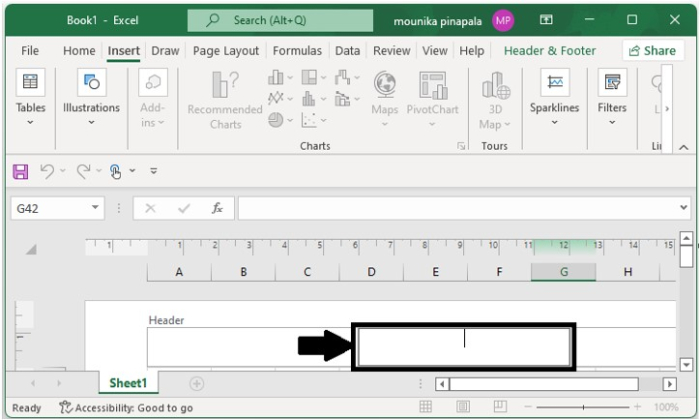Click the zoom slider control
The height and width of the screenshot is (420, 700).
583,407
